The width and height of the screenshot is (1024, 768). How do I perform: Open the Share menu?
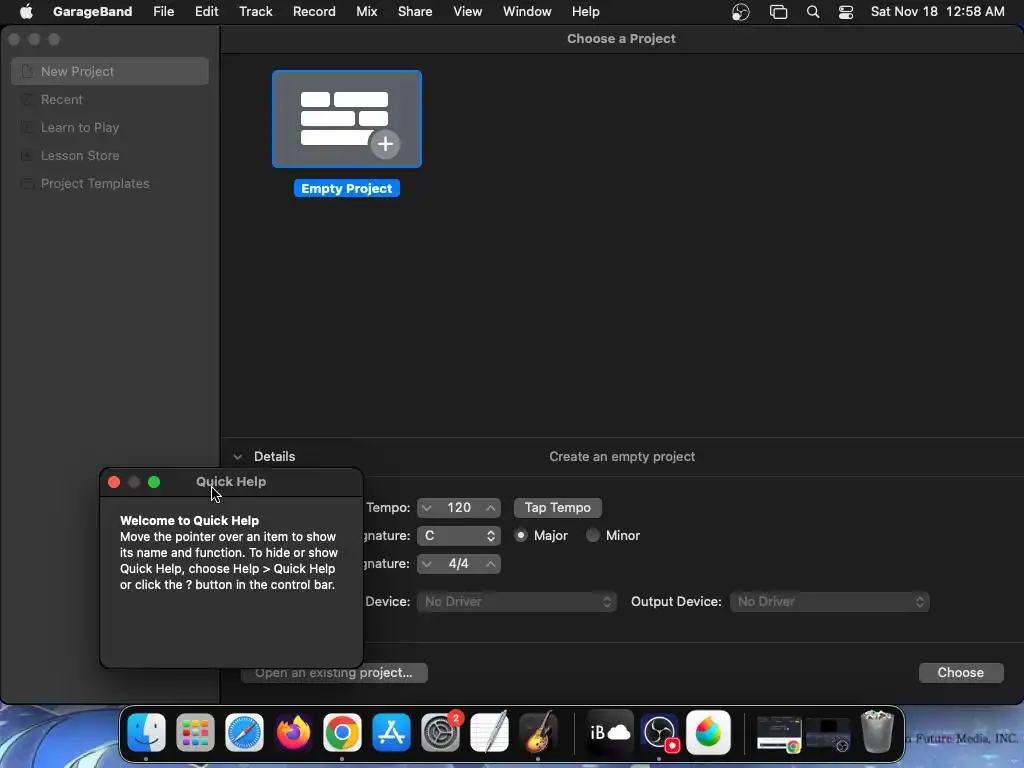click(415, 12)
